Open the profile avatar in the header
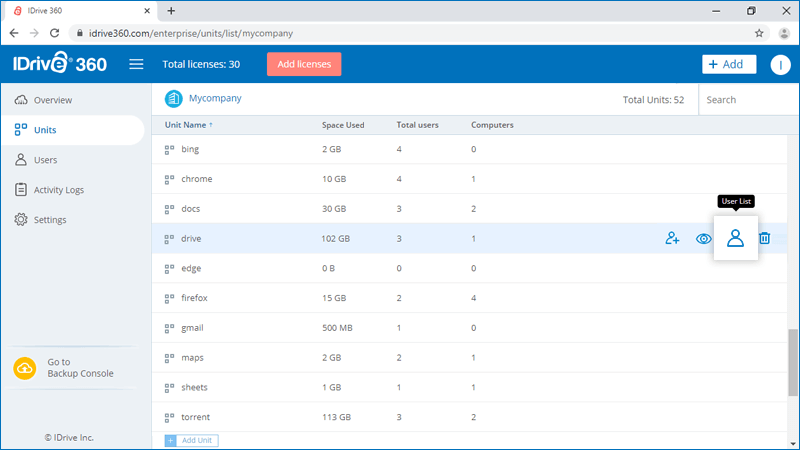The image size is (800, 450). [780, 64]
